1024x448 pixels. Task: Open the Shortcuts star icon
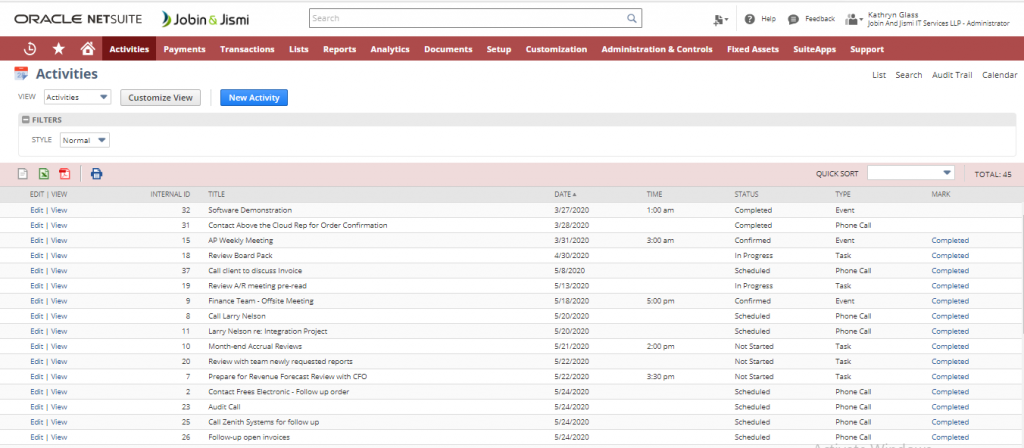(x=59, y=48)
